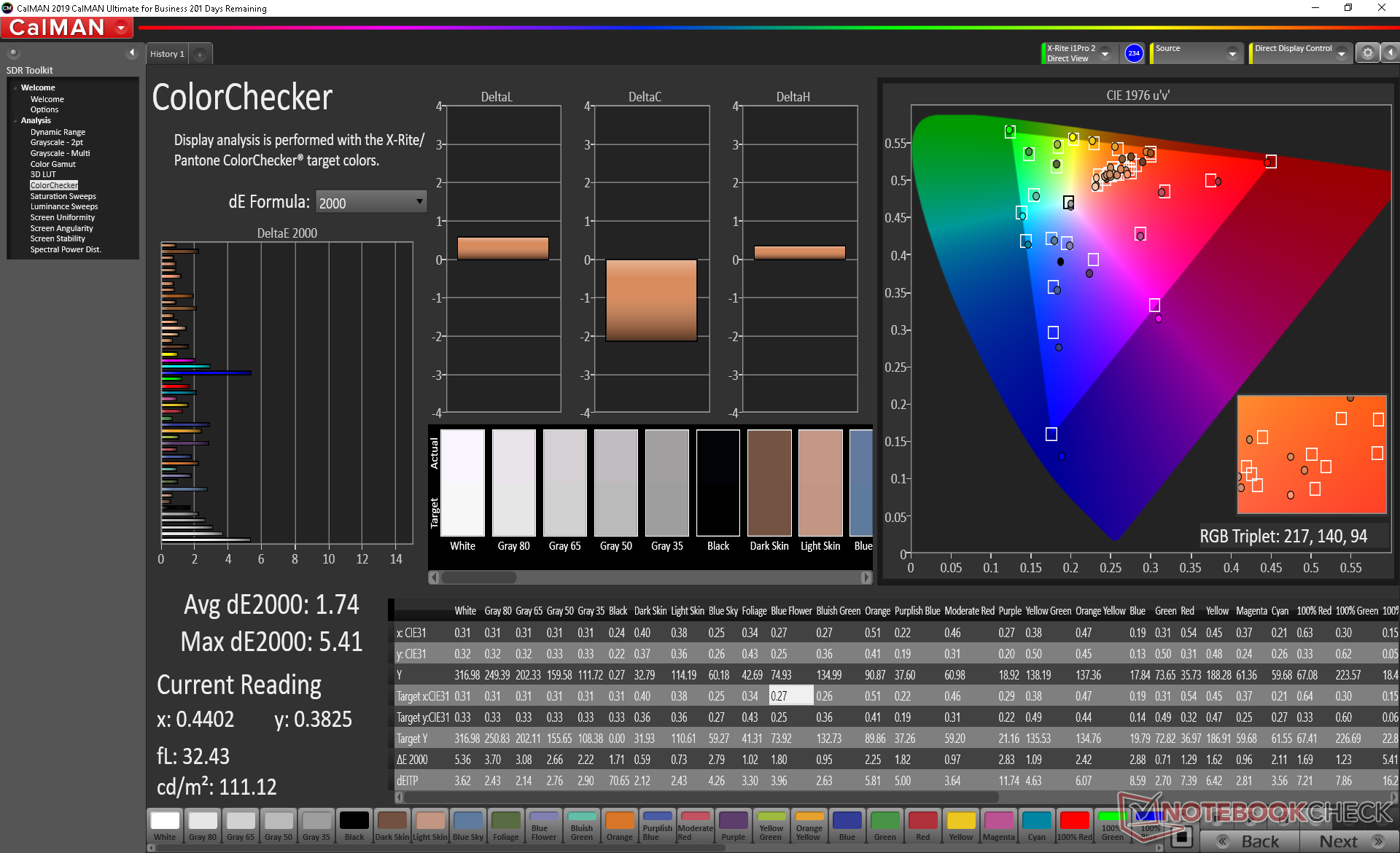Open the settings gear icon
Screen dimensions: 1400x853
[x=1367, y=53]
